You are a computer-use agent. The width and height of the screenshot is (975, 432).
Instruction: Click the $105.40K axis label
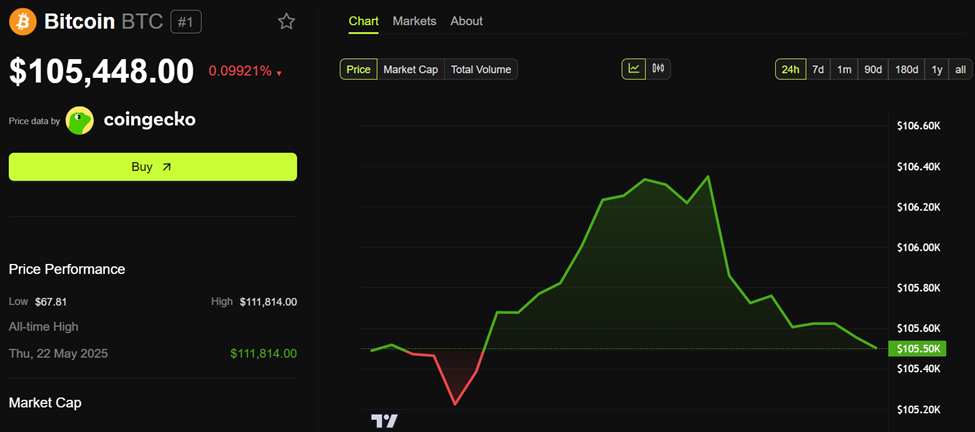[x=918, y=369]
